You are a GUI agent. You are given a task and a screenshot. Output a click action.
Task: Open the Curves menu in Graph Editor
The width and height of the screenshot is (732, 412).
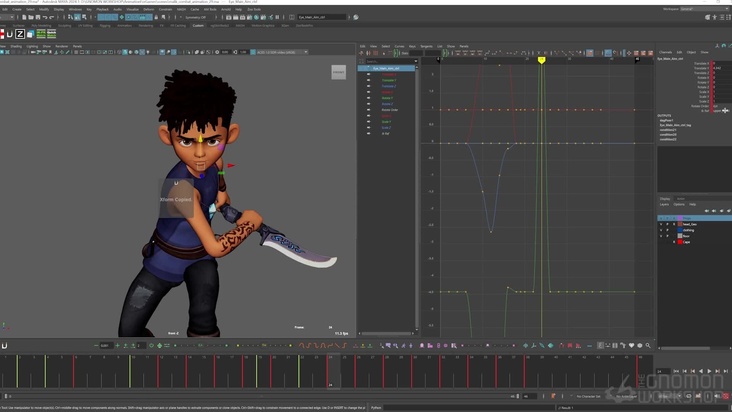point(399,46)
